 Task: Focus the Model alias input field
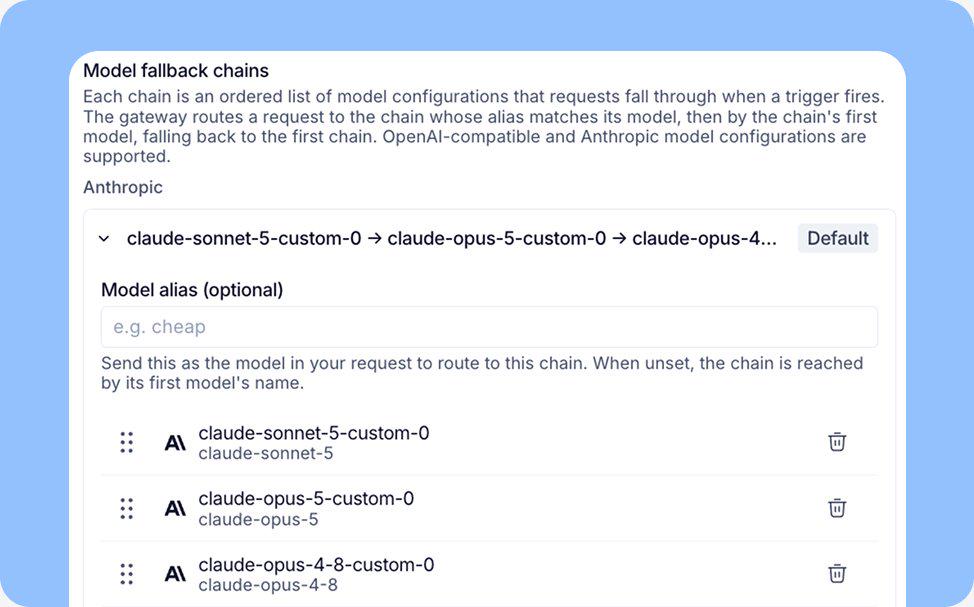(489, 327)
